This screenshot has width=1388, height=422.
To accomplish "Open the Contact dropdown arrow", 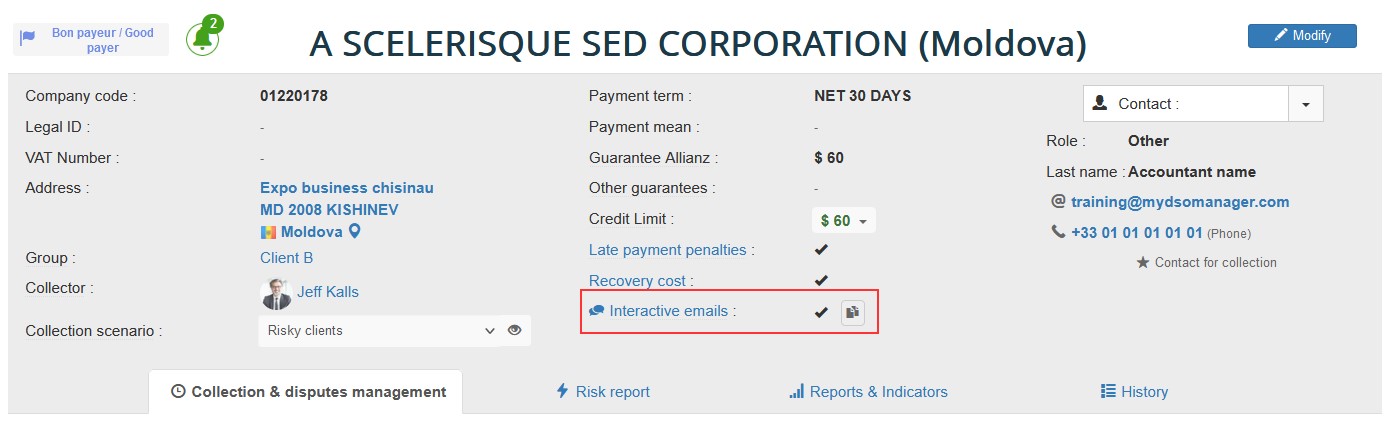I will [x=1306, y=104].
